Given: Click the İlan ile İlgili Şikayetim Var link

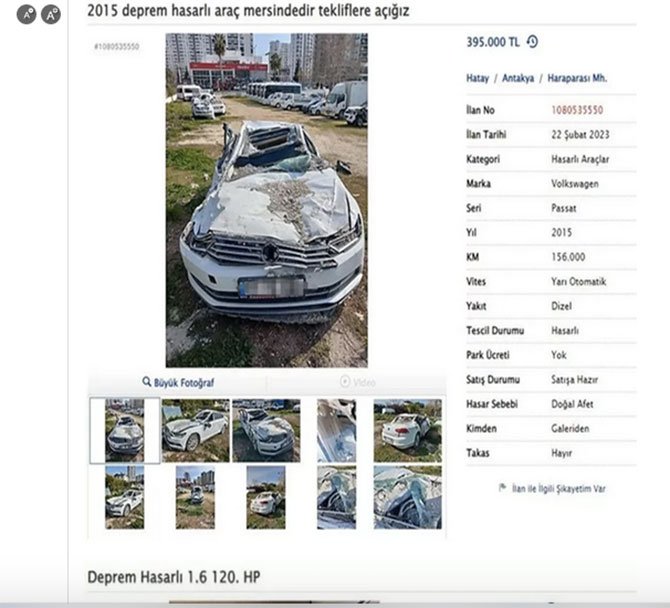Looking at the screenshot, I should 558,488.
